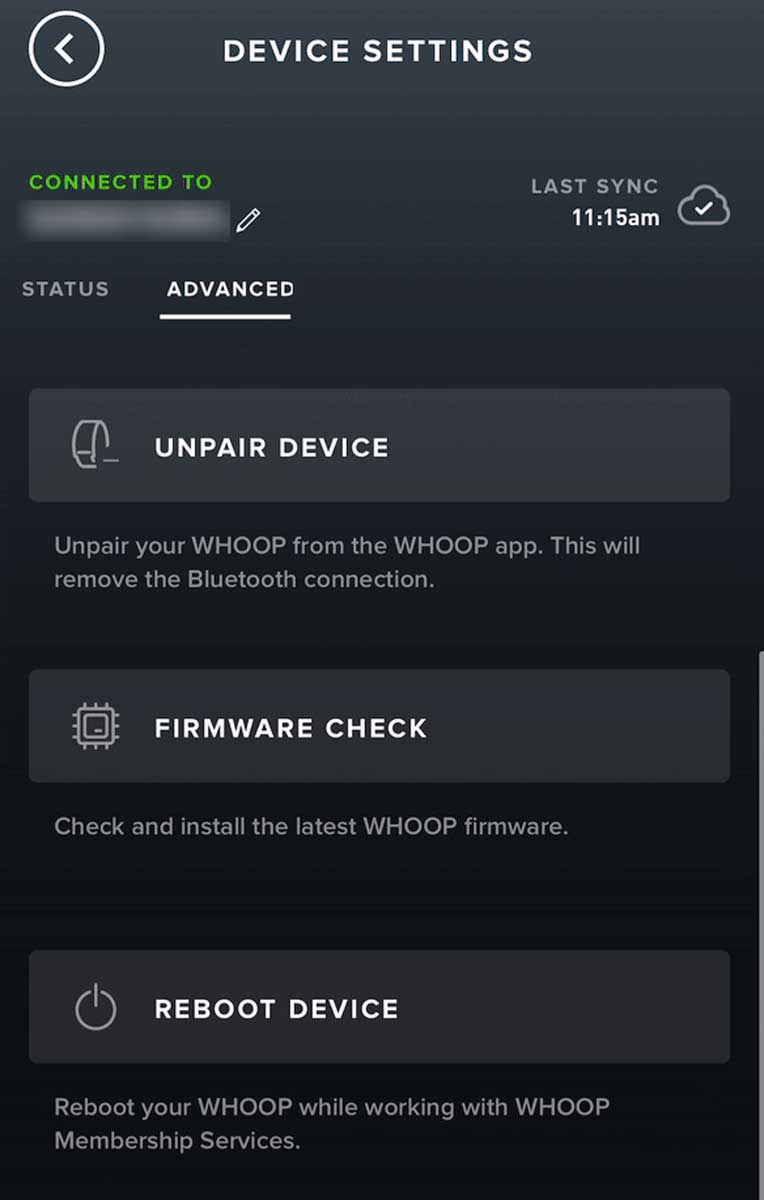This screenshot has width=764, height=1200.
Task: Switch to the STATUS tab
Action: pyautogui.click(x=64, y=289)
